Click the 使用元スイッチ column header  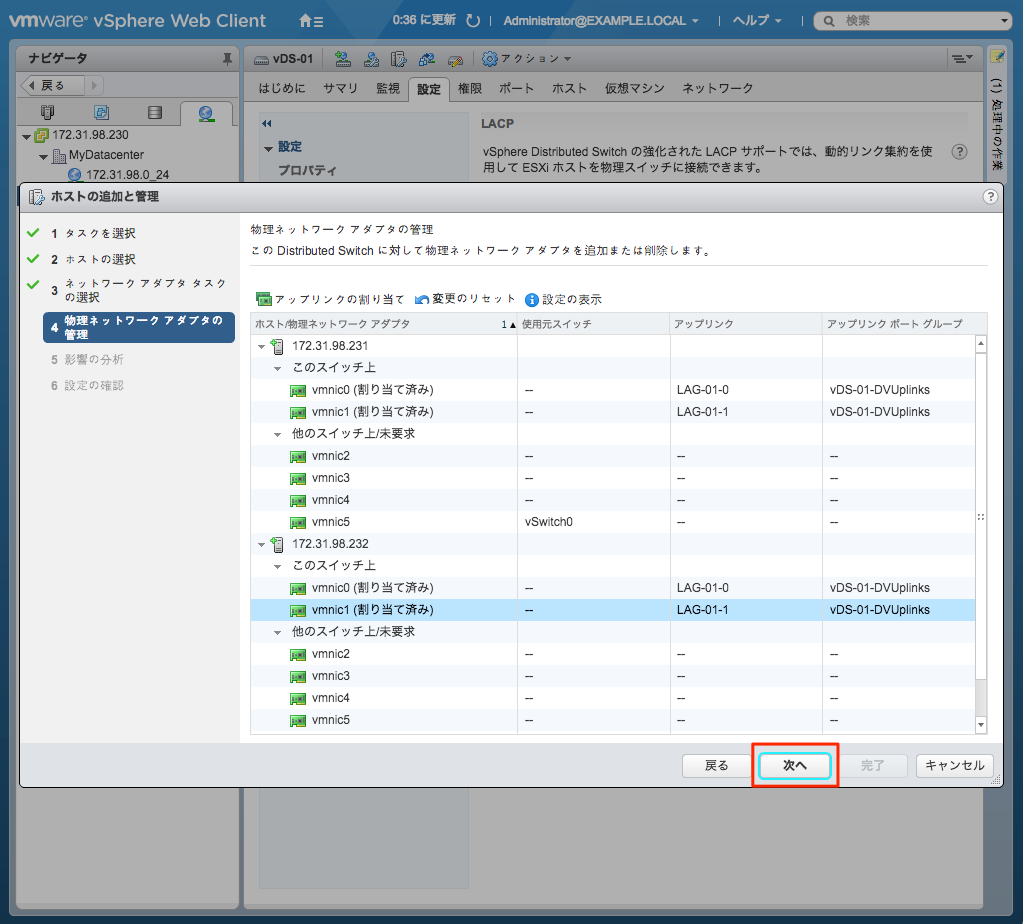[594, 324]
